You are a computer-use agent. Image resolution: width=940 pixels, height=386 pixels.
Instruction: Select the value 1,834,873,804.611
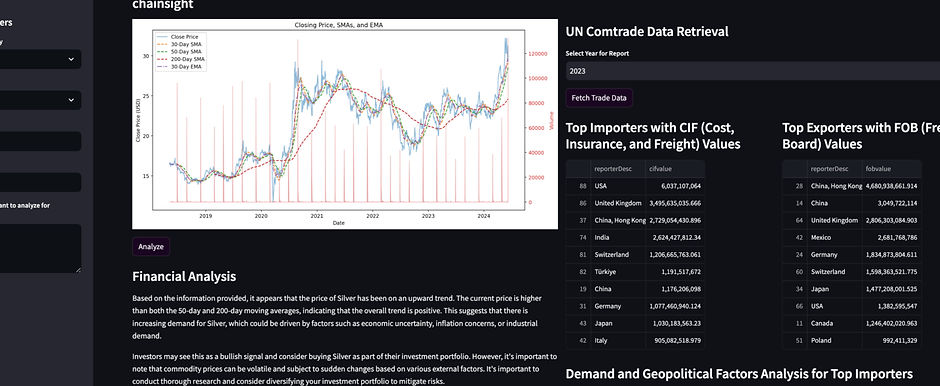891,255
